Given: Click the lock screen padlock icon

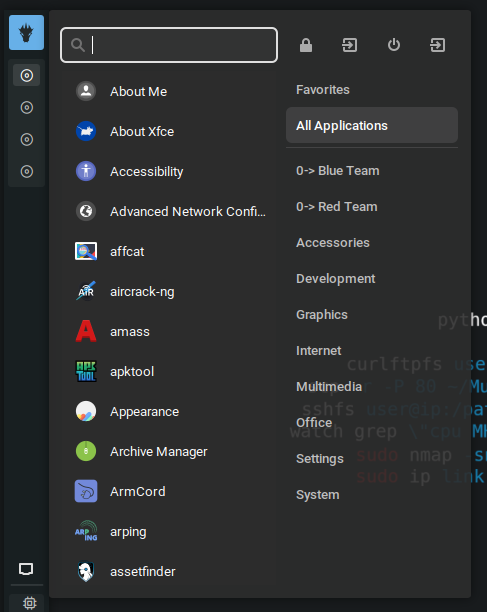Looking at the screenshot, I should (x=306, y=45).
